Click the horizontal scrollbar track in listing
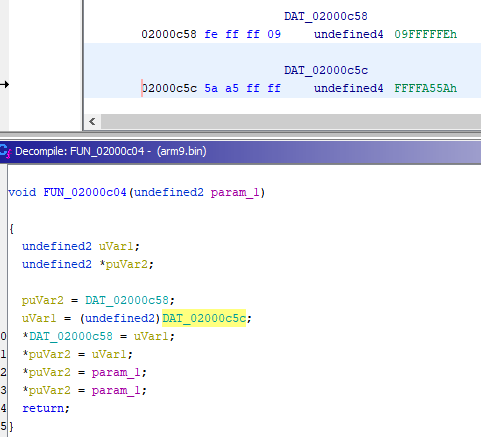This screenshot has width=481, height=437. (x=291, y=122)
